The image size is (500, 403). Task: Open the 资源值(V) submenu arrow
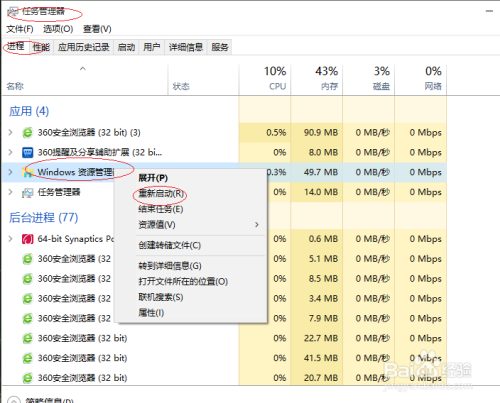257,225
